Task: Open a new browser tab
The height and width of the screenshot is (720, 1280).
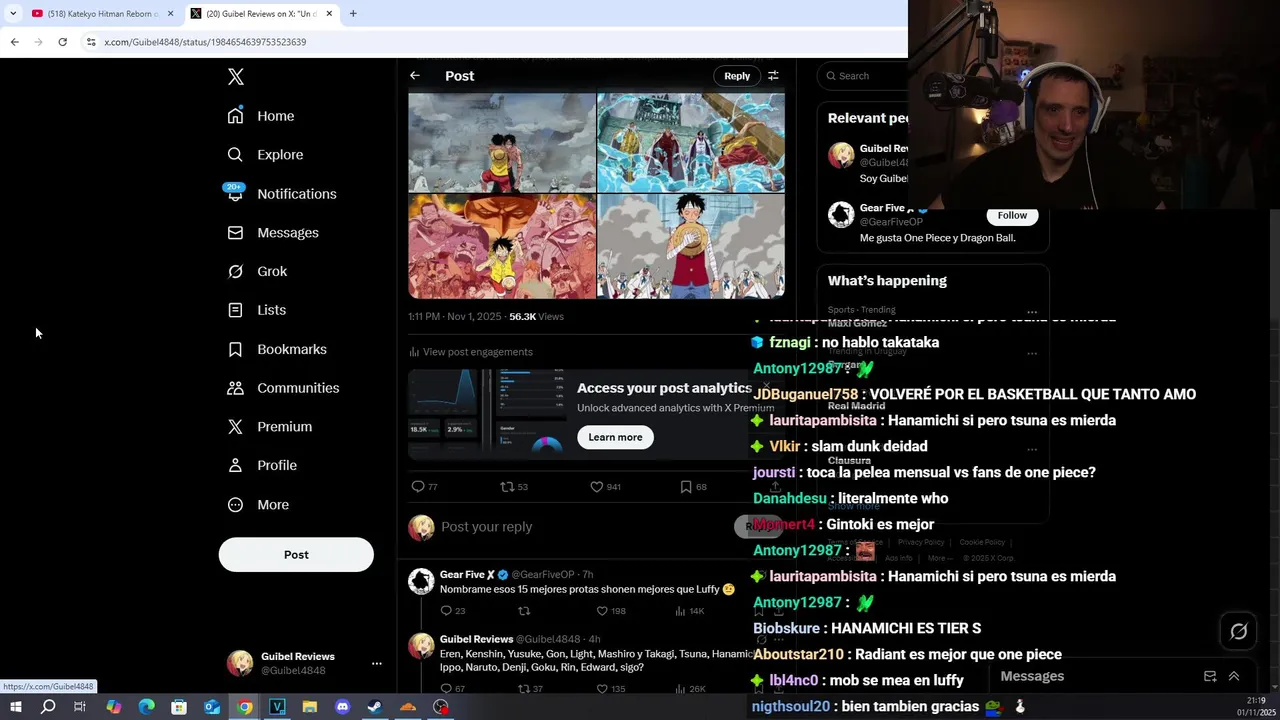Action: point(353,14)
